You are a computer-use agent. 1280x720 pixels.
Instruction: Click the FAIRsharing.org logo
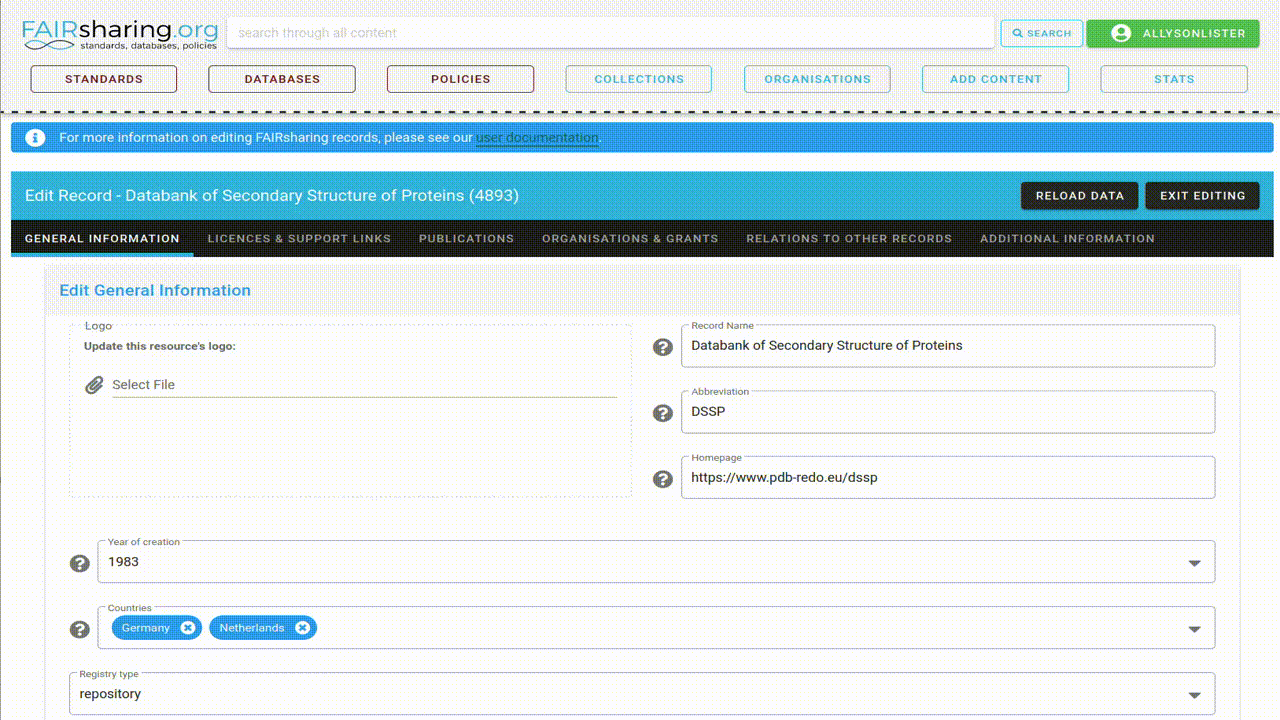coord(120,34)
